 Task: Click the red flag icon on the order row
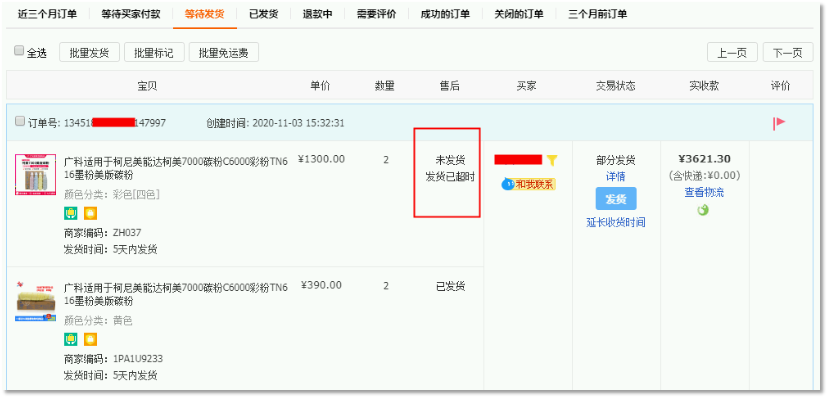click(779, 123)
